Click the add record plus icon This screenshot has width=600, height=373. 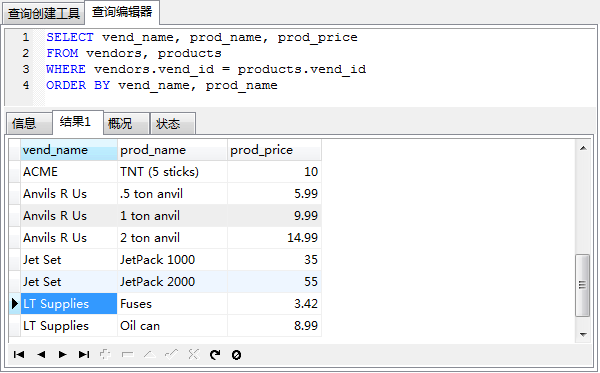coord(105,355)
